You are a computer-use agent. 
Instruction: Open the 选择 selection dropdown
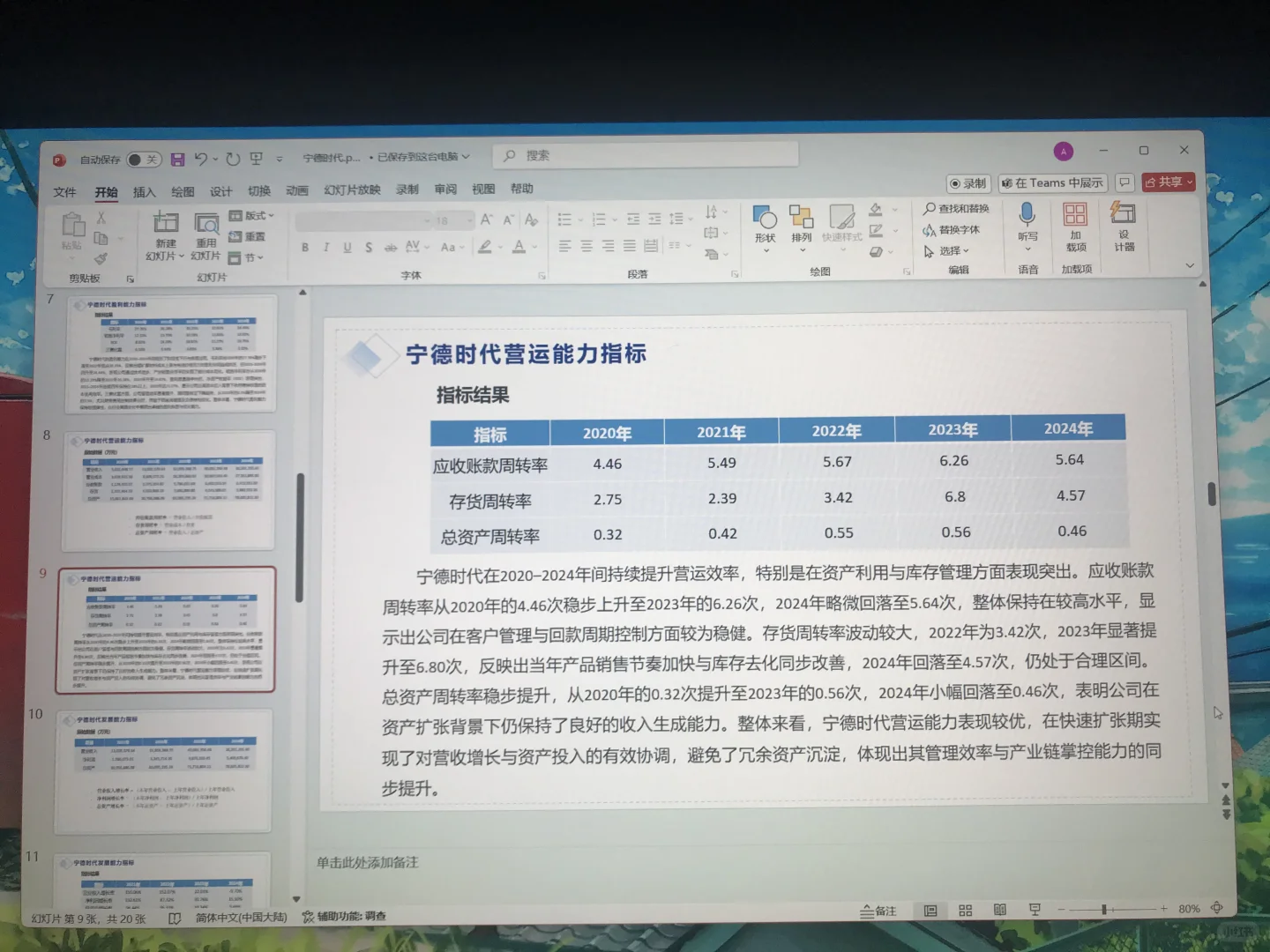pos(946,251)
